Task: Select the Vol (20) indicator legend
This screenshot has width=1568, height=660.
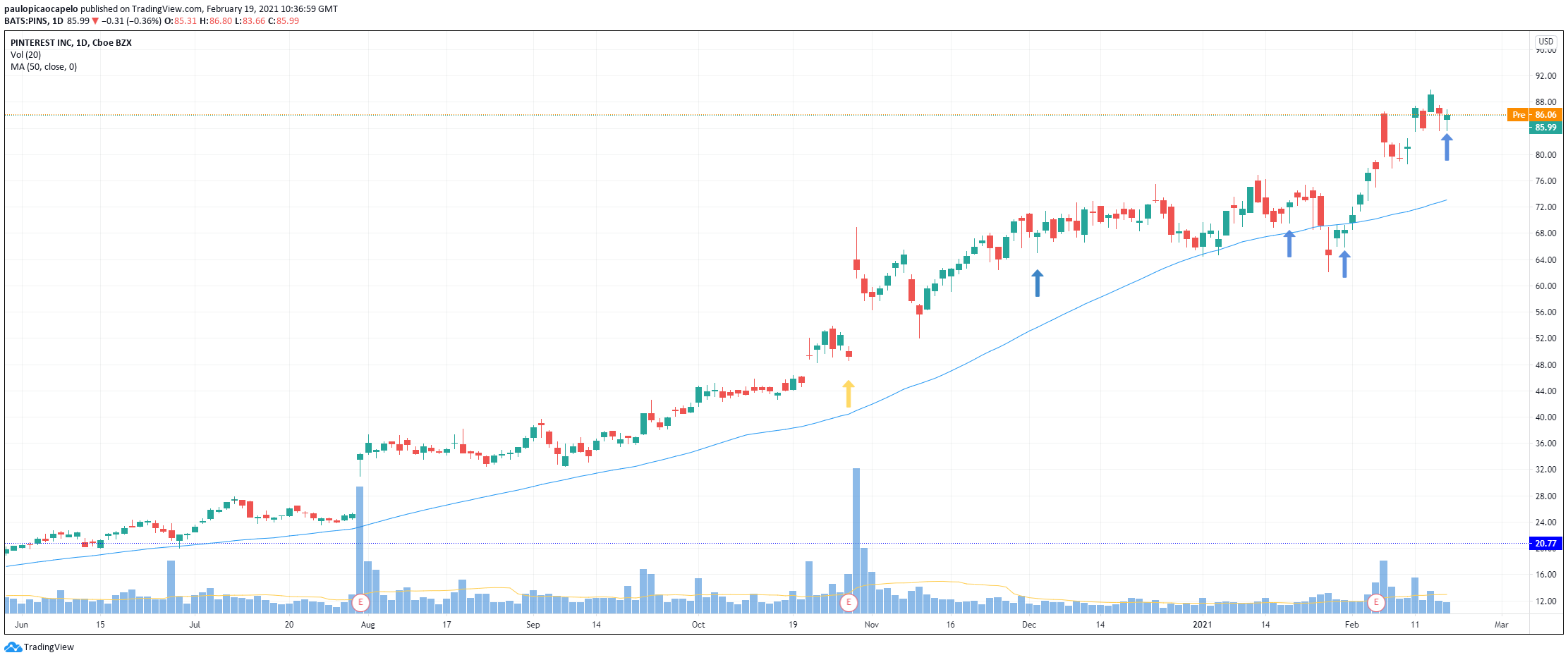Action: pyautogui.click(x=25, y=55)
